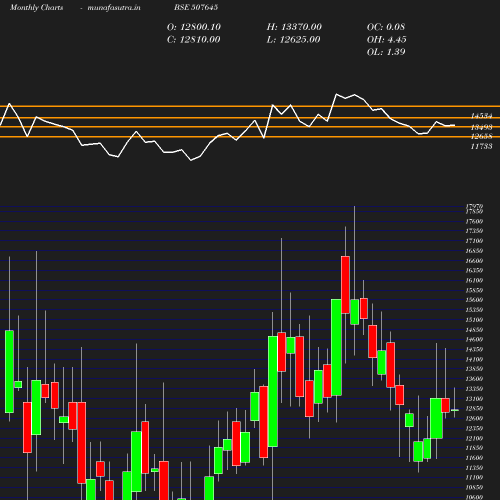This screenshot has height=500, width=500.
Task: Click the 16100 price axis label
Action: click(x=474, y=280)
